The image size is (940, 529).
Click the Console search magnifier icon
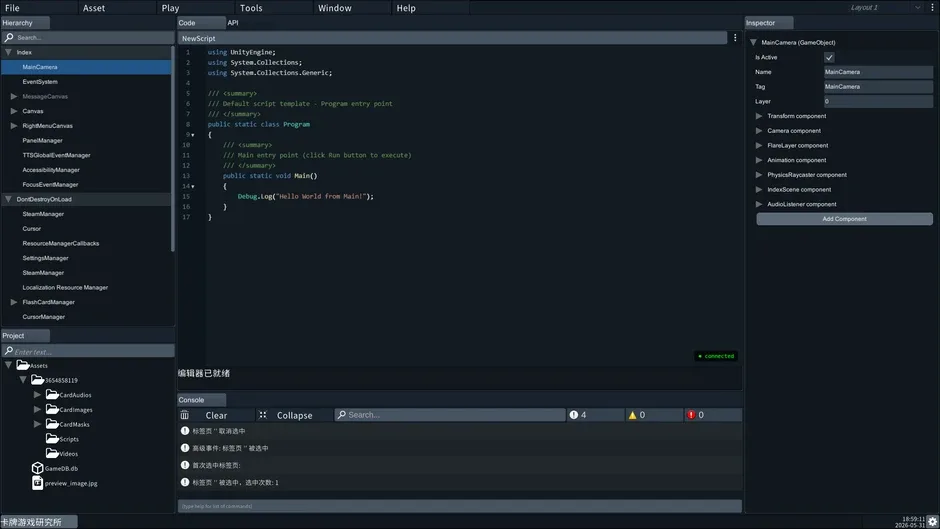point(342,414)
